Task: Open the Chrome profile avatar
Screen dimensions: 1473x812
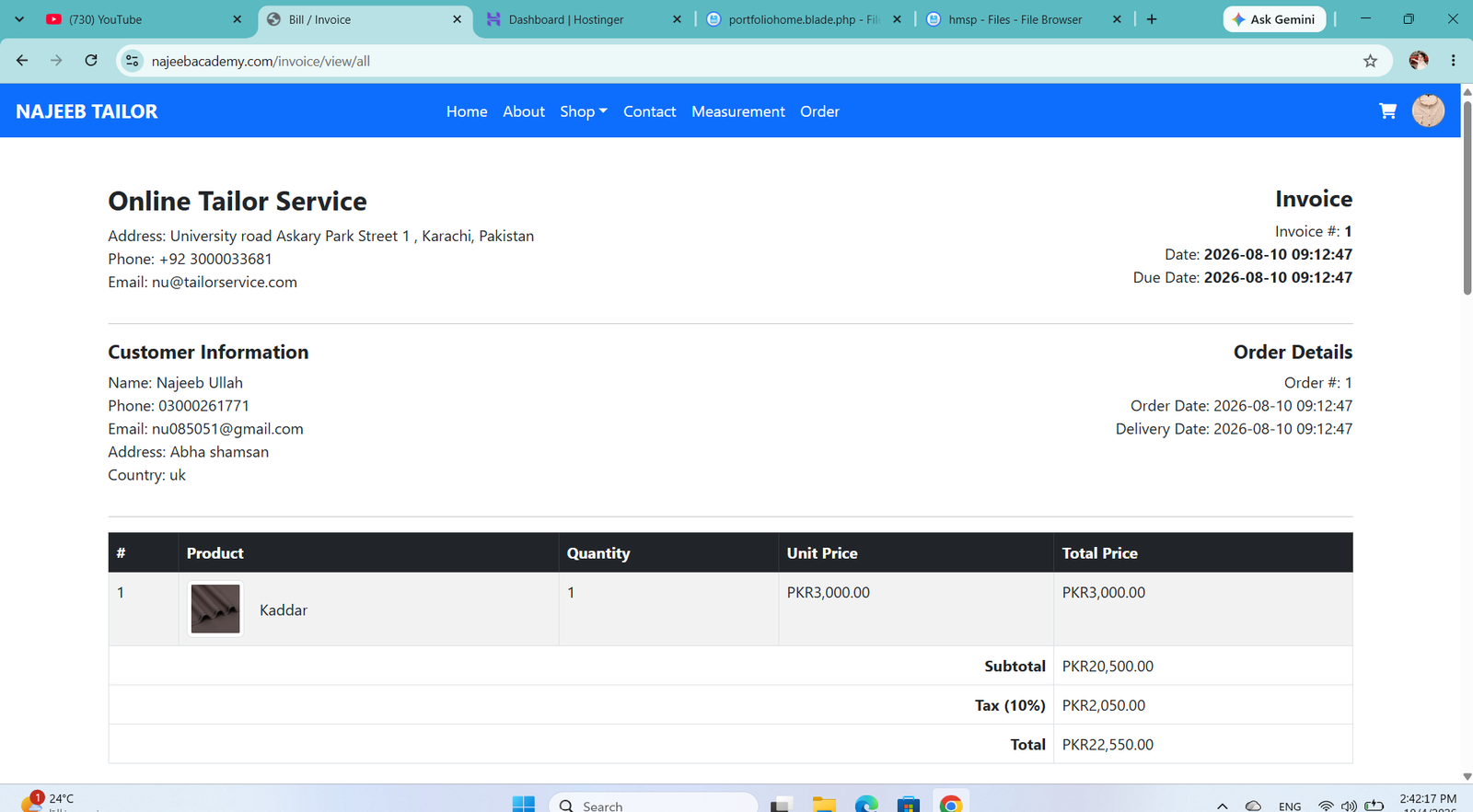Action: click(x=1419, y=61)
